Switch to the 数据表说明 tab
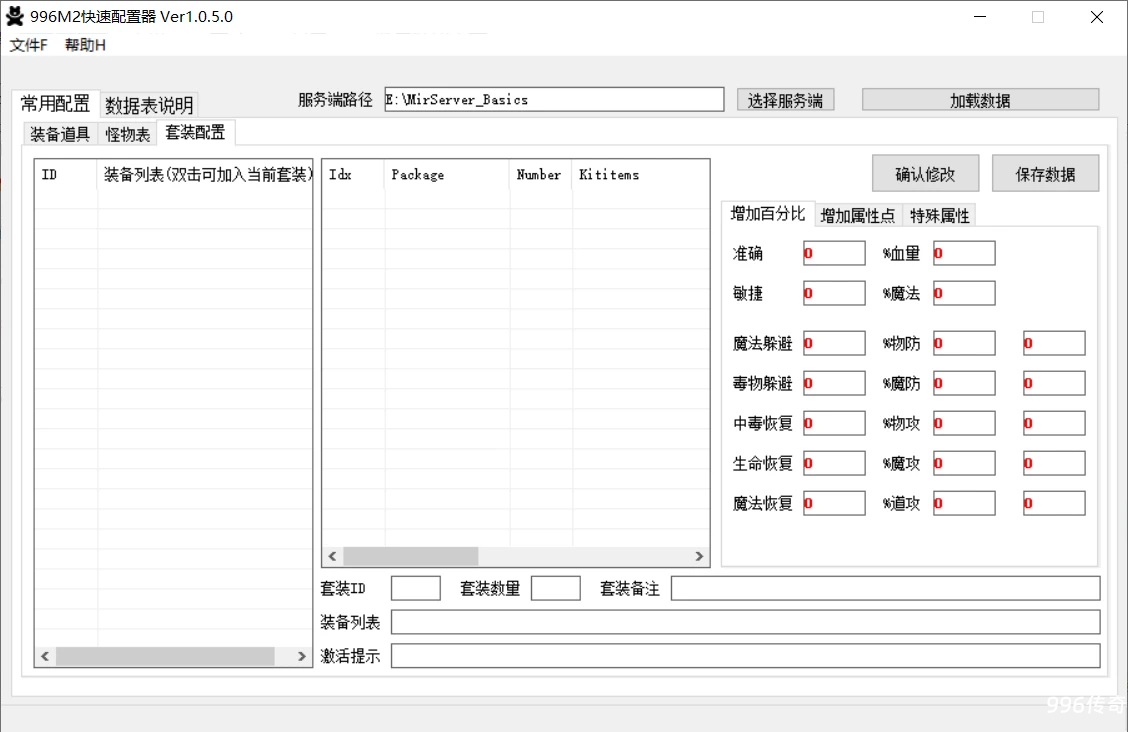1128x732 pixels. (149, 105)
